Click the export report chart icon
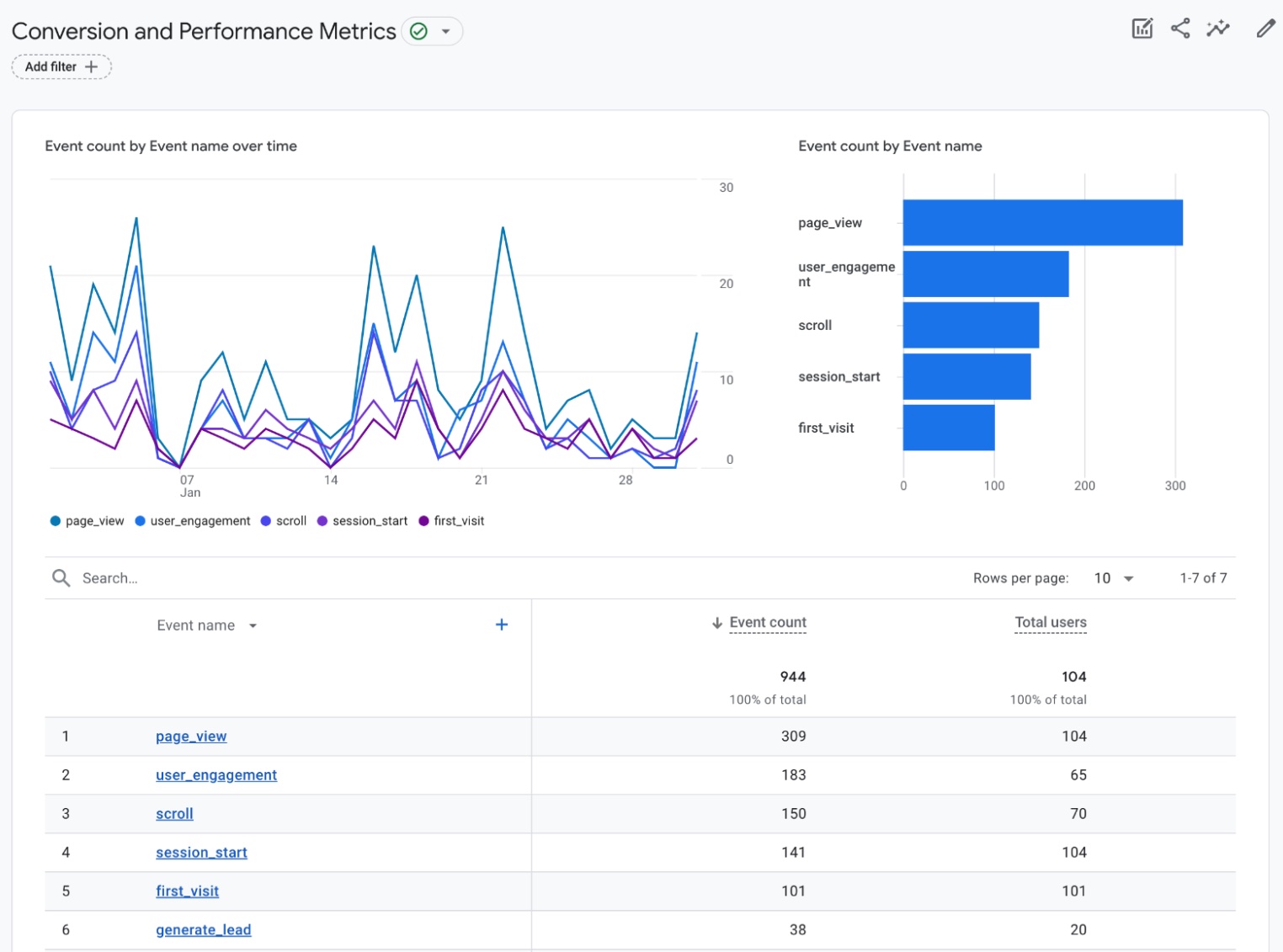 pyautogui.click(x=1142, y=28)
